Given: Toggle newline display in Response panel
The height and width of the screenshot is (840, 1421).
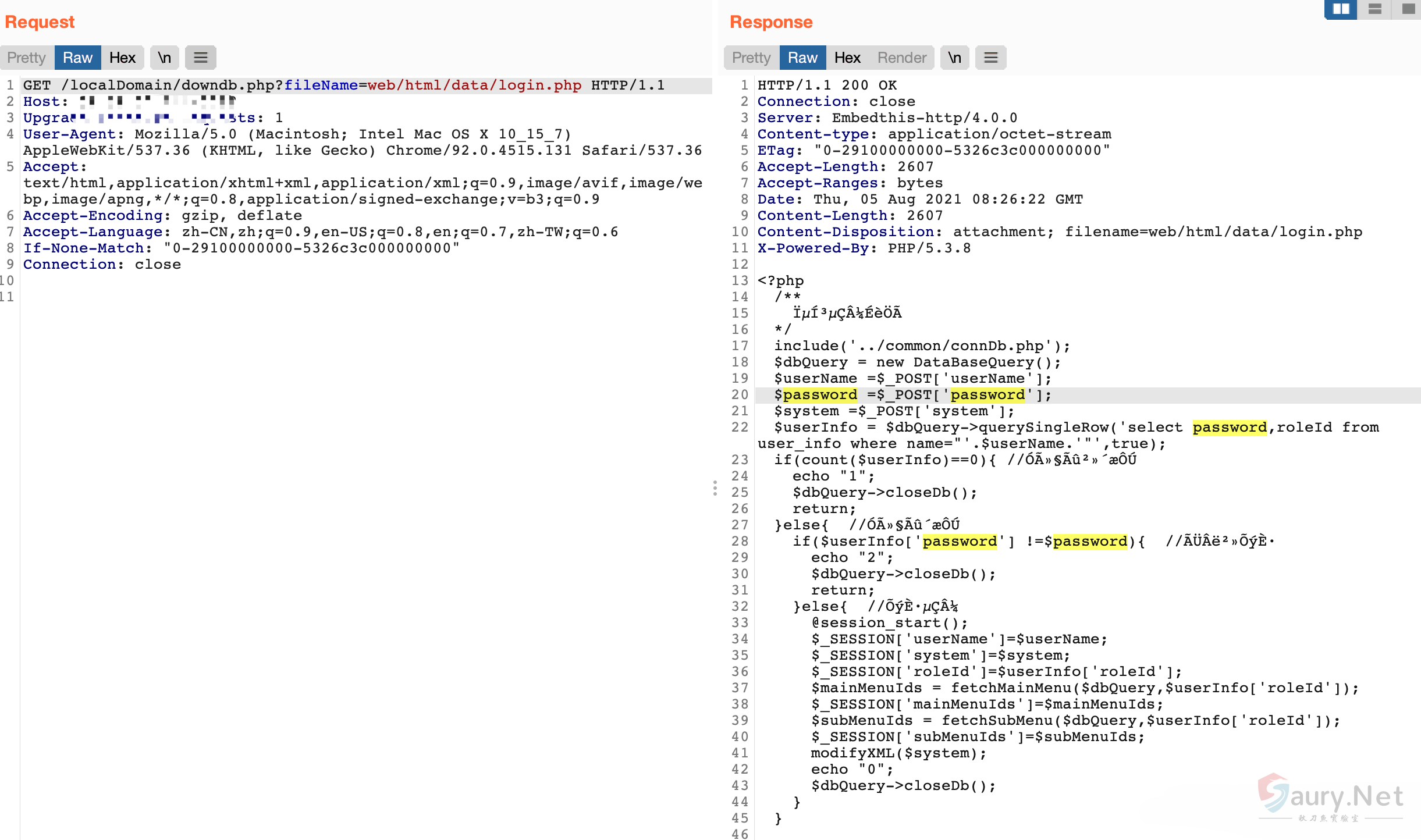Looking at the screenshot, I should coord(954,58).
